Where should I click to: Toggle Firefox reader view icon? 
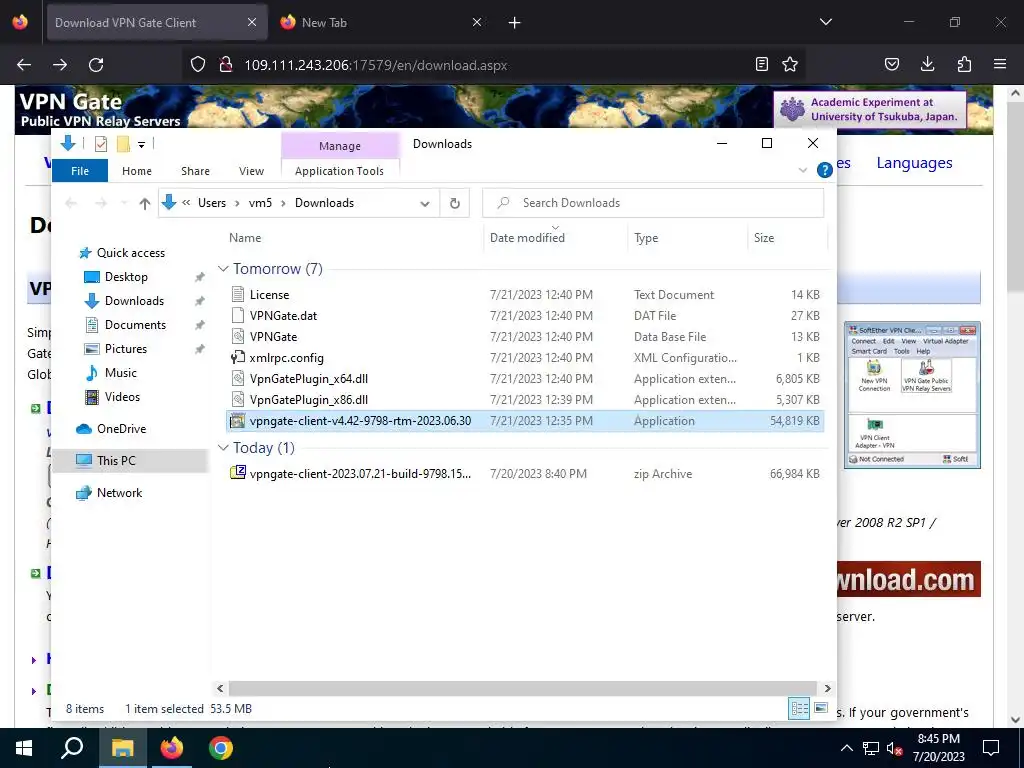coord(761,64)
